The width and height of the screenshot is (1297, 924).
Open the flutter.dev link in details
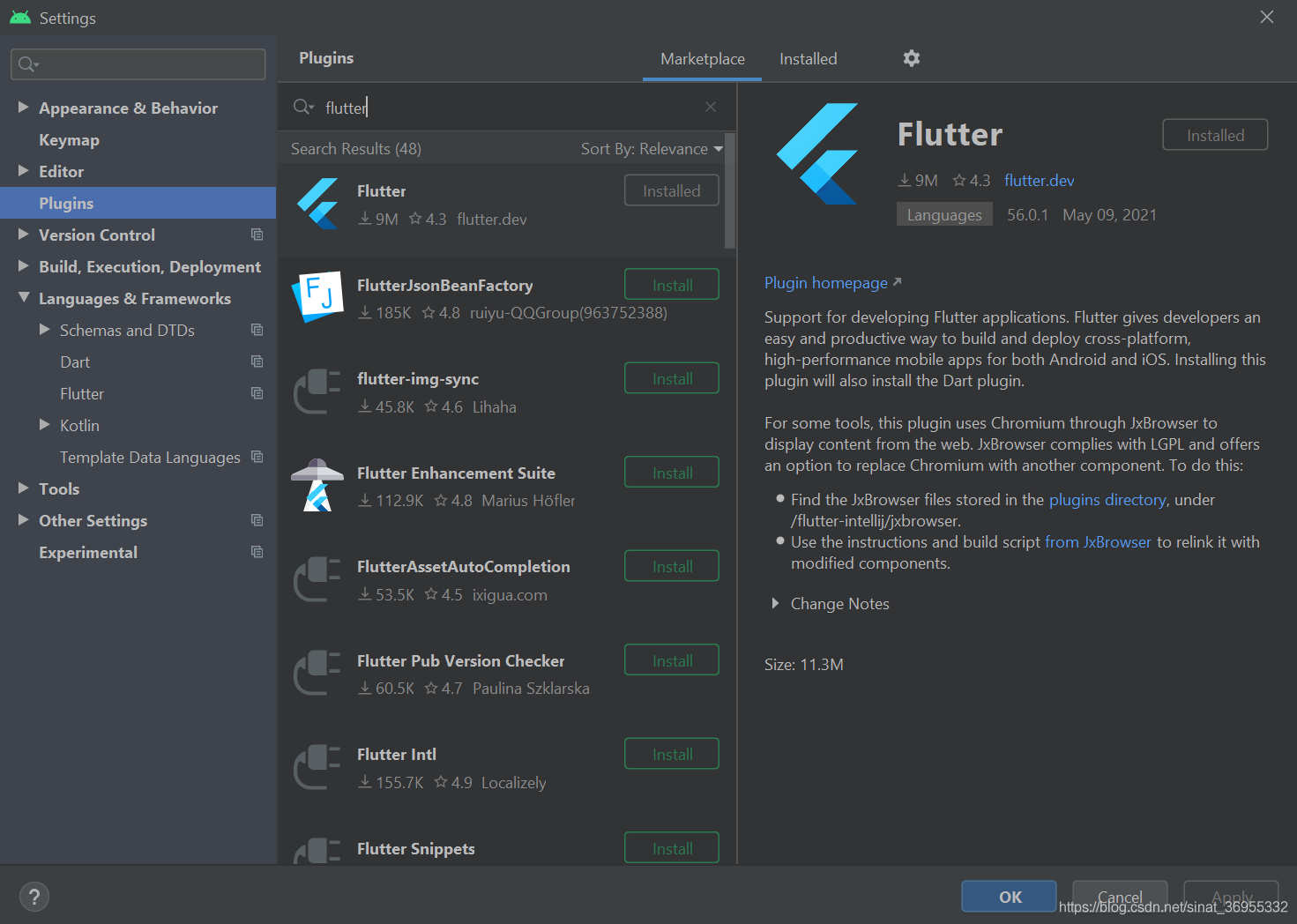(1039, 180)
